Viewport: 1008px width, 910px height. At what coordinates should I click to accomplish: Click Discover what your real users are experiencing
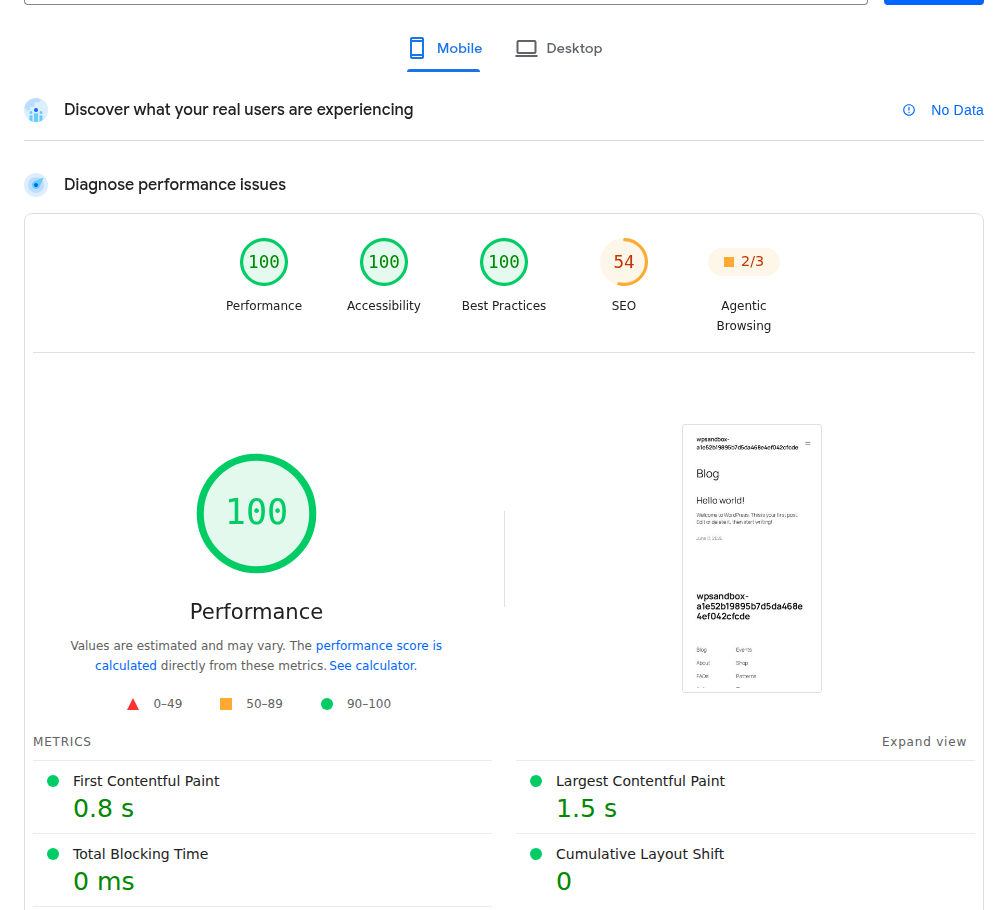tap(238, 110)
